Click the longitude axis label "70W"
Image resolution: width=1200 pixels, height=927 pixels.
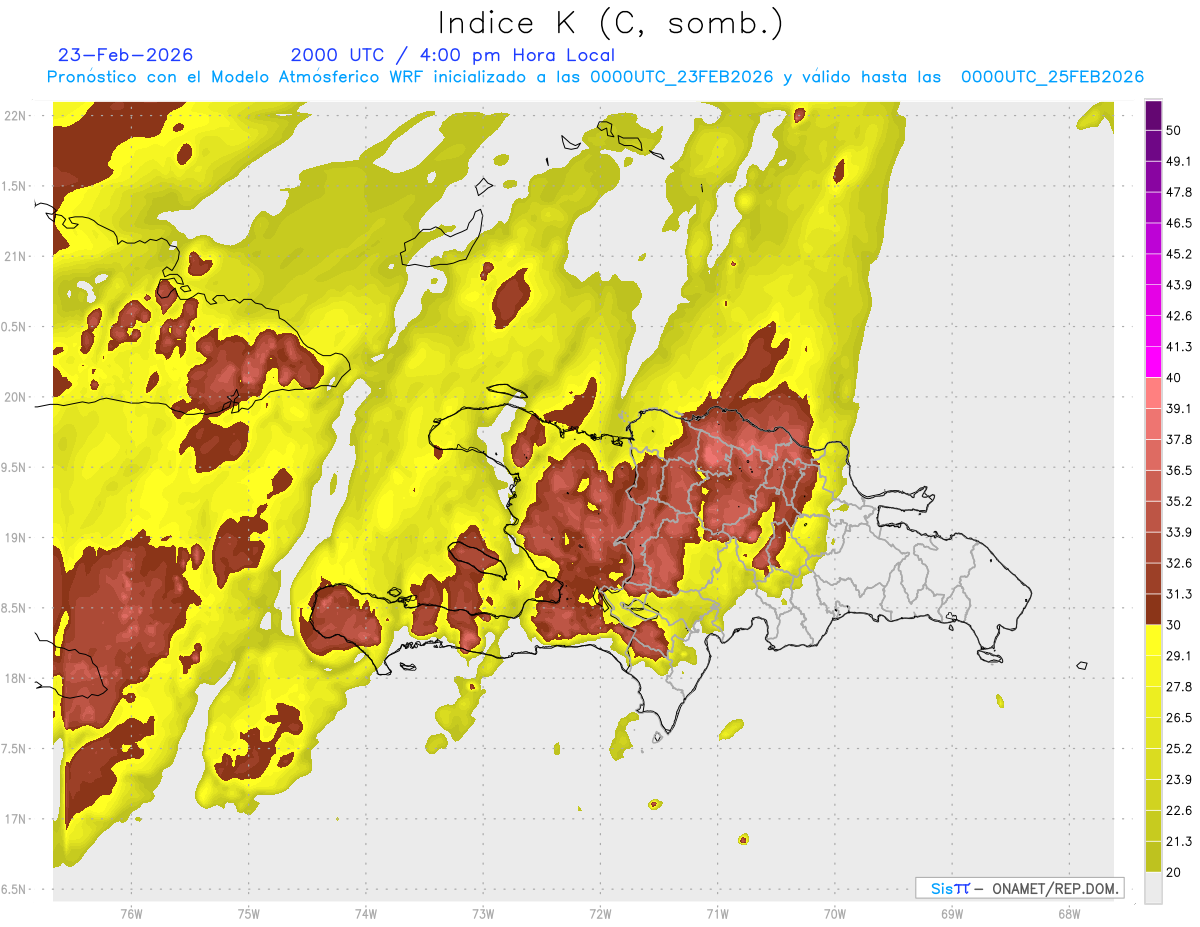[834, 914]
